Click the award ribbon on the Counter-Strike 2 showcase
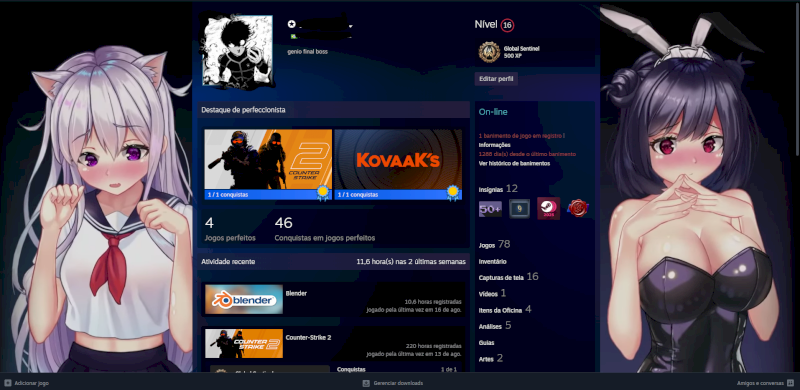Image resolution: width=800 pixels, height=390 pixels. [322, 192]
